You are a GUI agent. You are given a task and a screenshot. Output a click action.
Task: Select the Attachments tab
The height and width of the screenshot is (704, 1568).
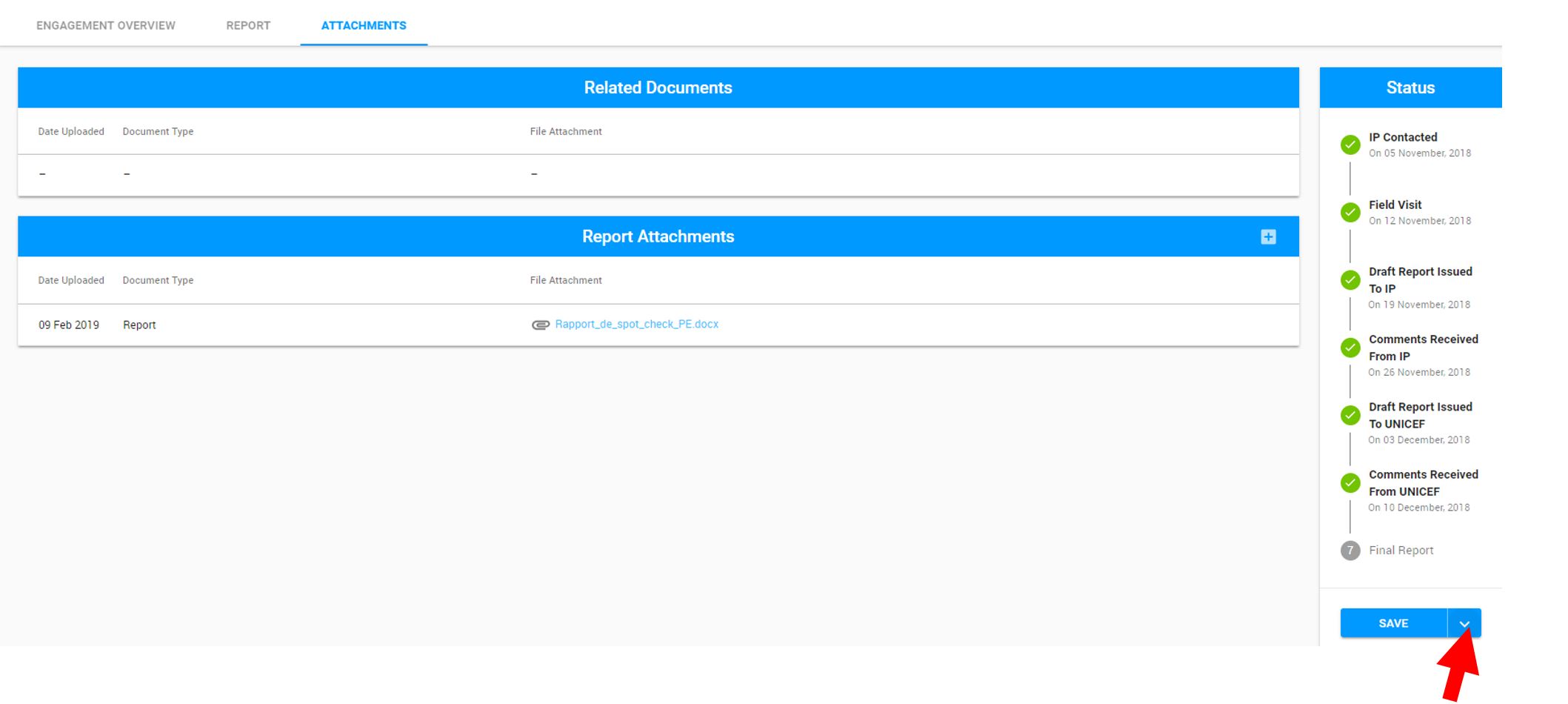364,25
